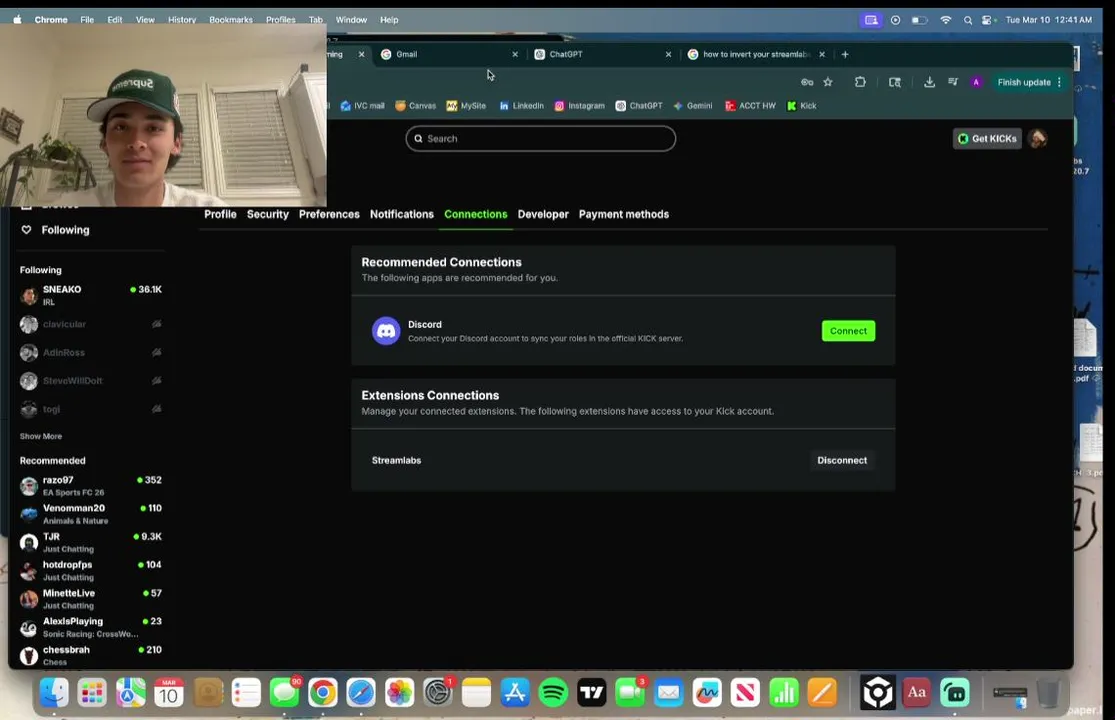
Task: Click the heart icon beside Following
Action: coord(26,230)
